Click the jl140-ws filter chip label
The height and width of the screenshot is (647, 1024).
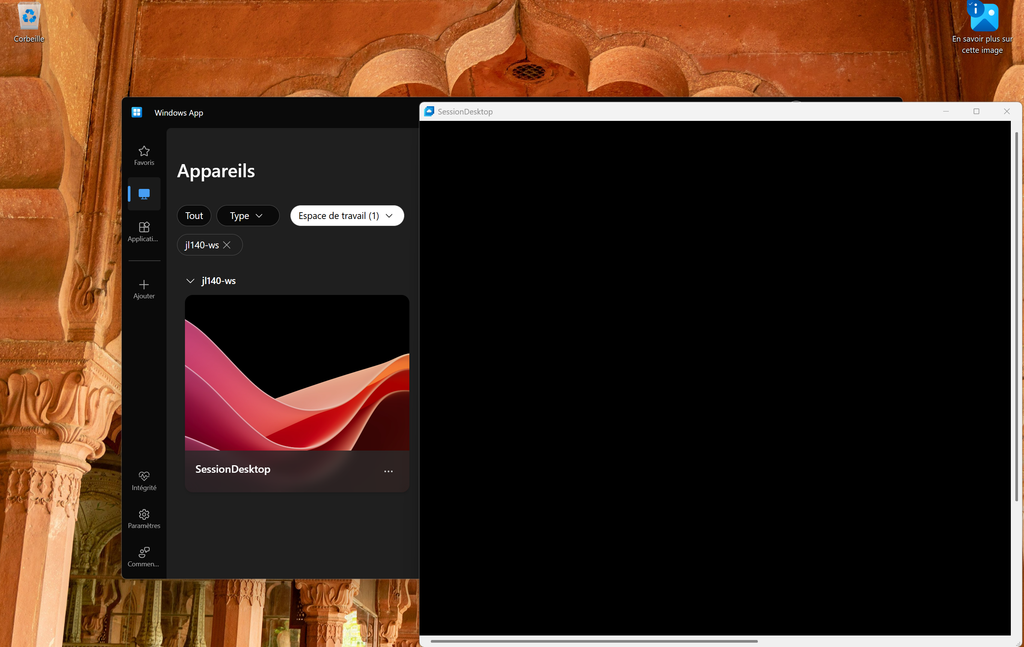coord(202,245)
